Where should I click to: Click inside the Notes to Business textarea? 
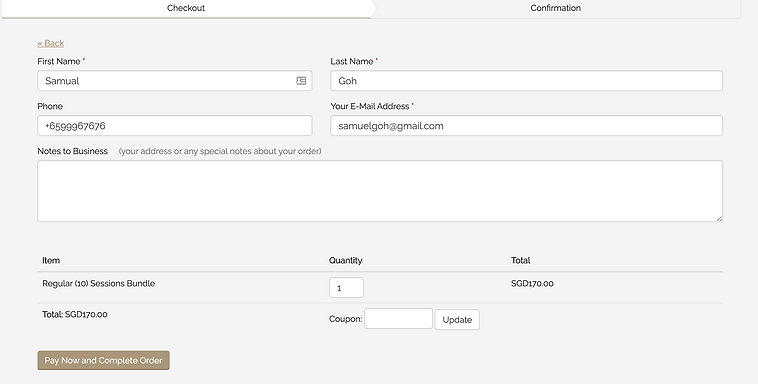tap(380, 191)
